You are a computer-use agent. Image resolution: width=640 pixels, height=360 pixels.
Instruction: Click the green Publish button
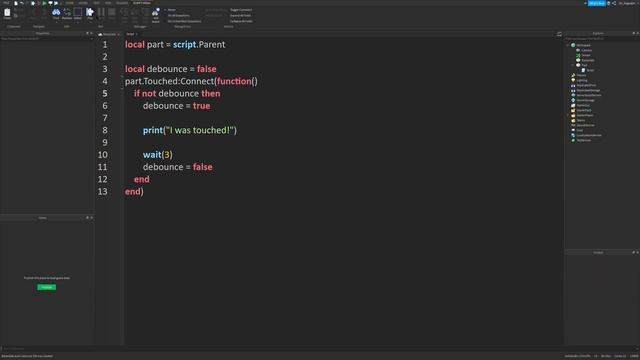click(x=47, y=287)
